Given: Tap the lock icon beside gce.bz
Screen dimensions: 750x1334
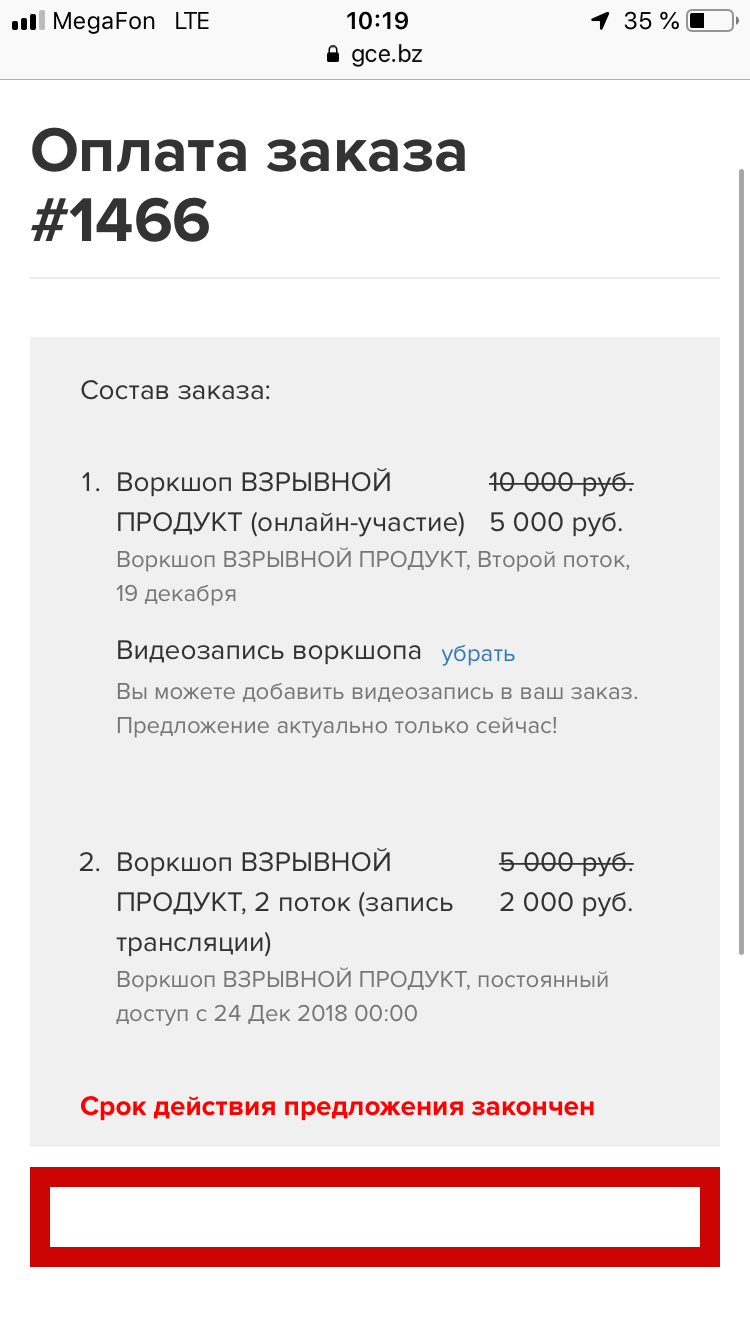Looking at the screenshot, I should point(334,55).
